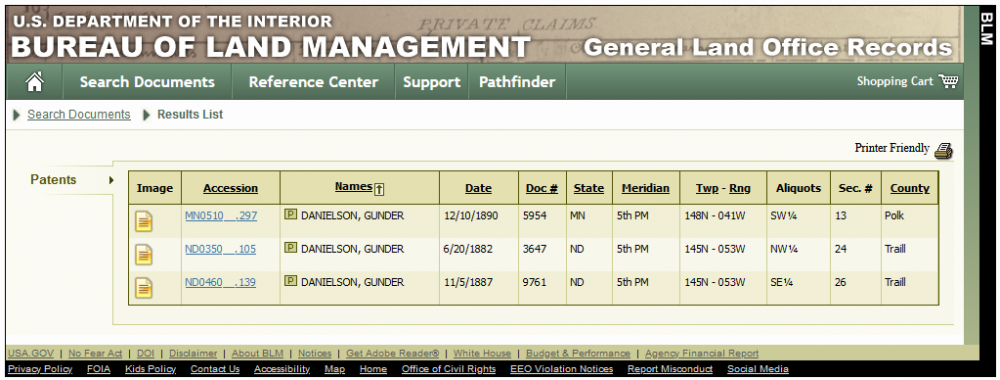The width and height of the screenshot is (1000, 380).
Task: Sort results by Date column
Action: [x=478, y=188]
